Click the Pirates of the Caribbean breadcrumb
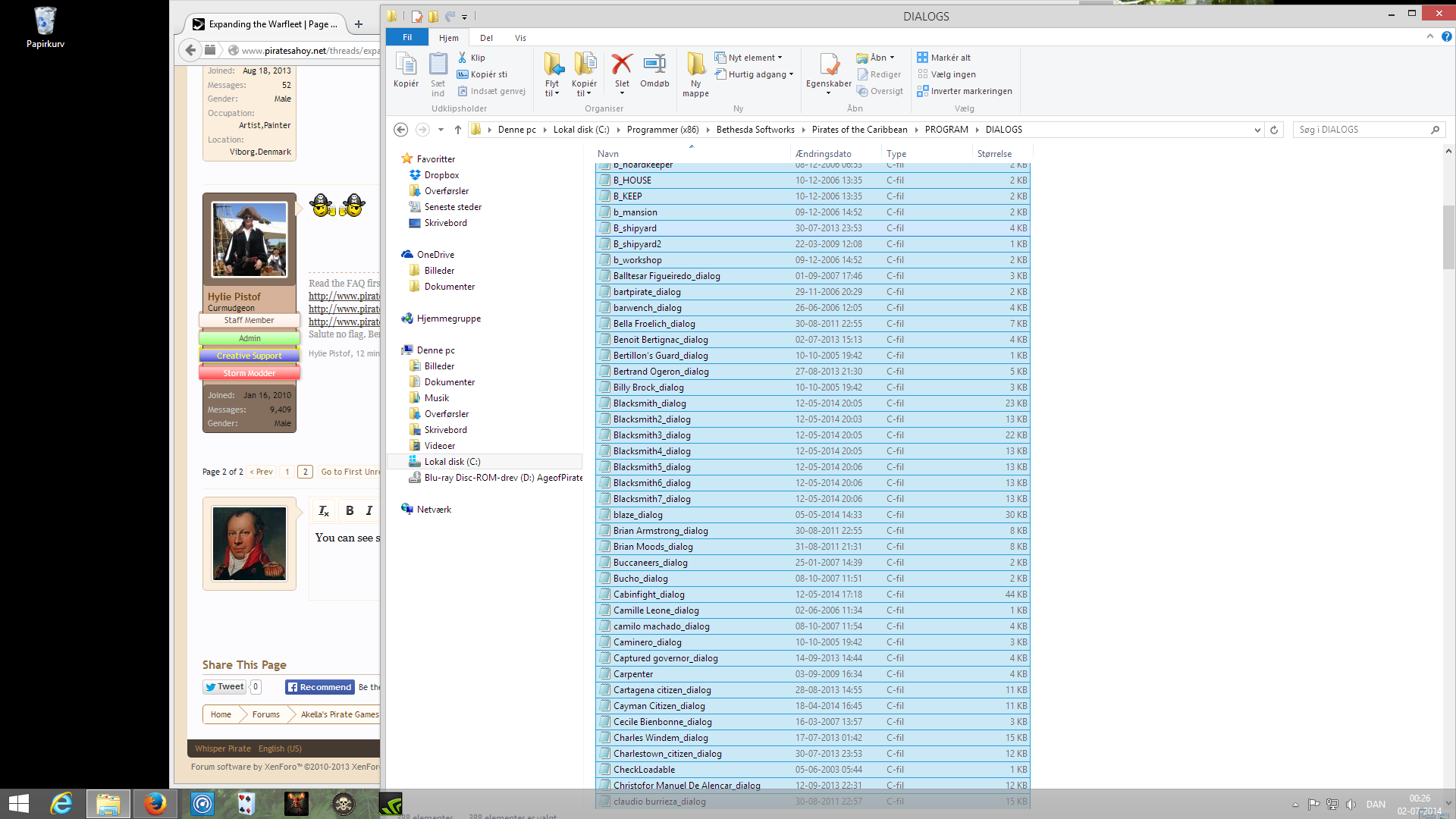Image resolution: width=1456 pixels, height=819 pixels. [x=859, y=130]
